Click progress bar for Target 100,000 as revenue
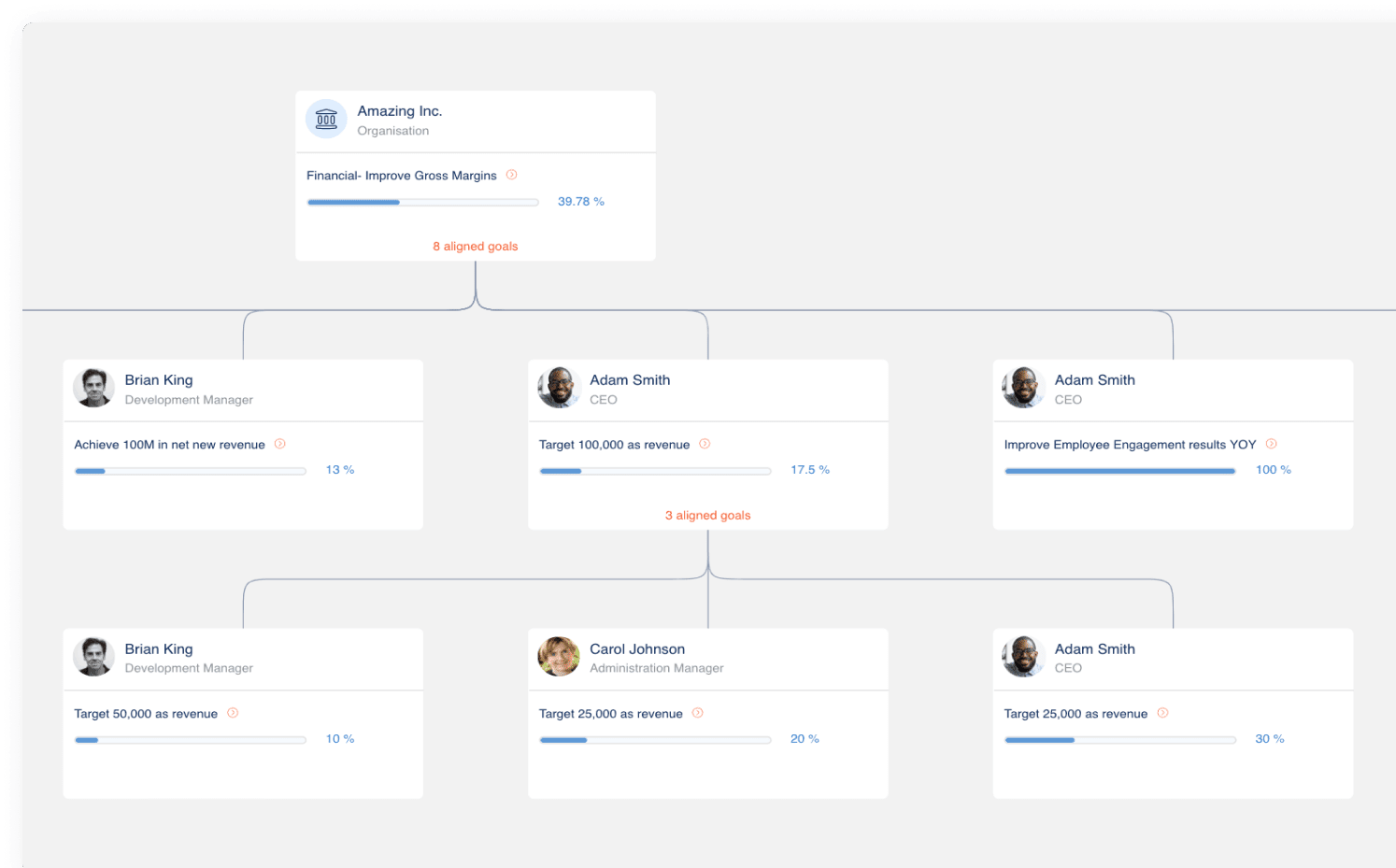Image resolution: width=1396 pixels, height=868 pixels. tap(655, 471)
